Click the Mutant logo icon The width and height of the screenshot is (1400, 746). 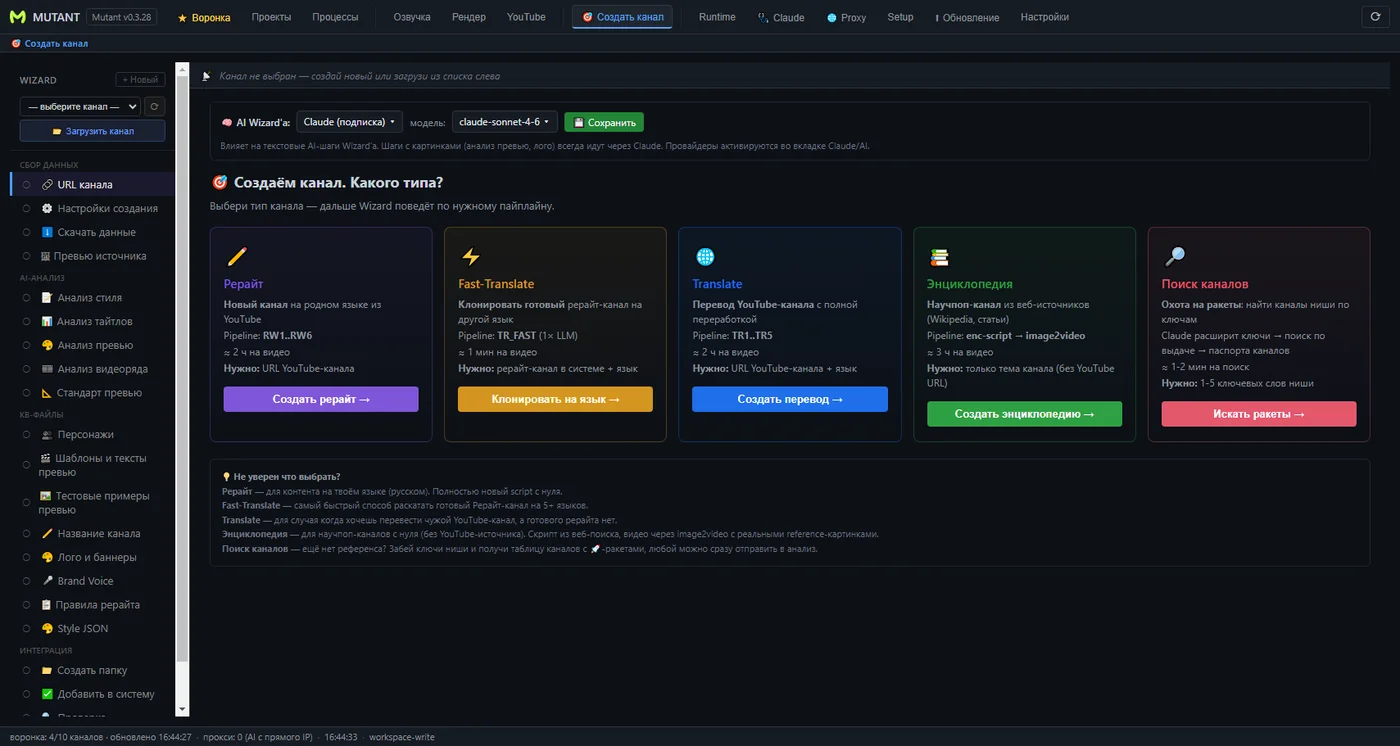[18, 17]
